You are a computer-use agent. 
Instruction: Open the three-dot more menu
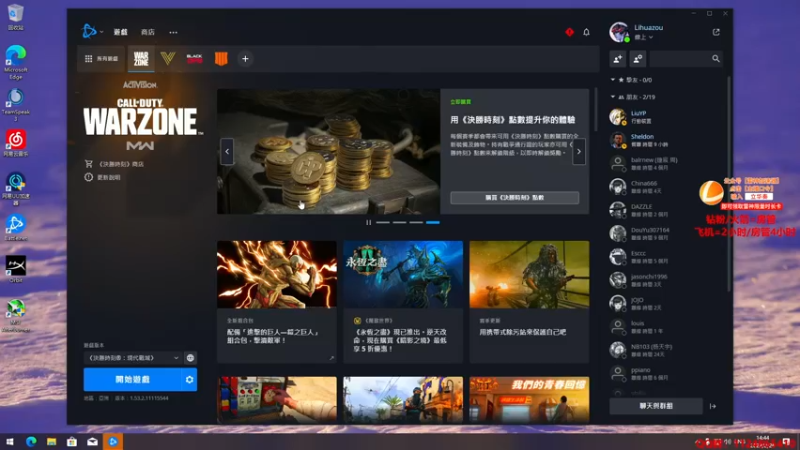click(x=173, y=32)
